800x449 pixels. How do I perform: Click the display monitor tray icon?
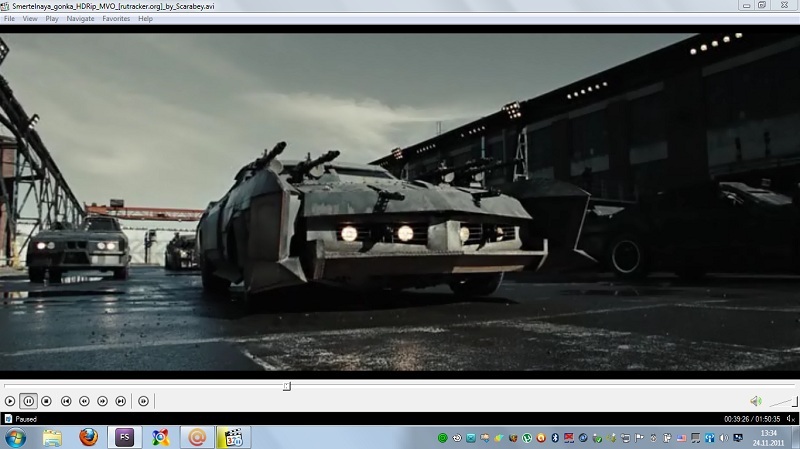[738, 438]
